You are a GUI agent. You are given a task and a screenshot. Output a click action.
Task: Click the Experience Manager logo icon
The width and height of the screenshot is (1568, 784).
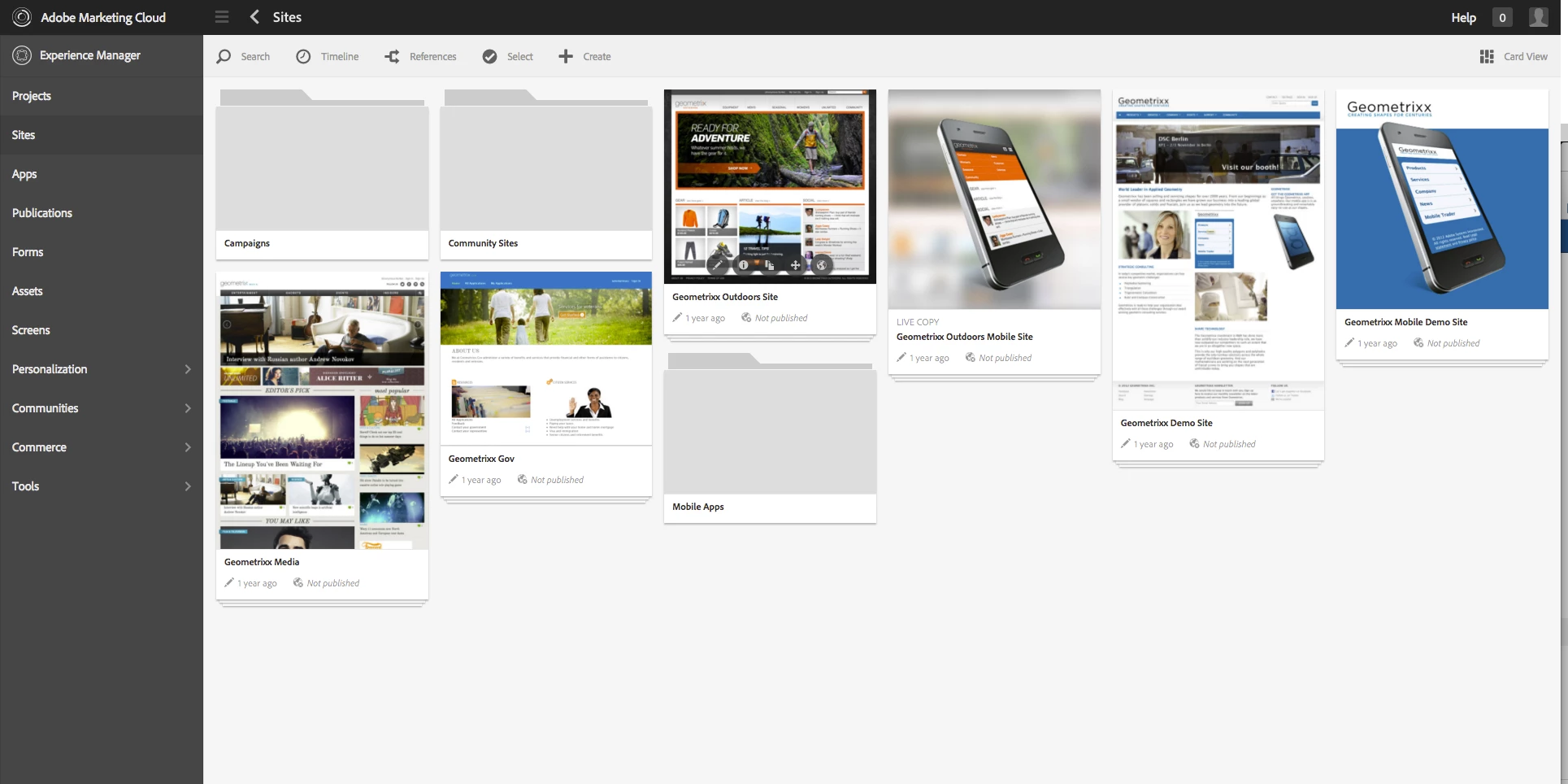tap(22, 55)
